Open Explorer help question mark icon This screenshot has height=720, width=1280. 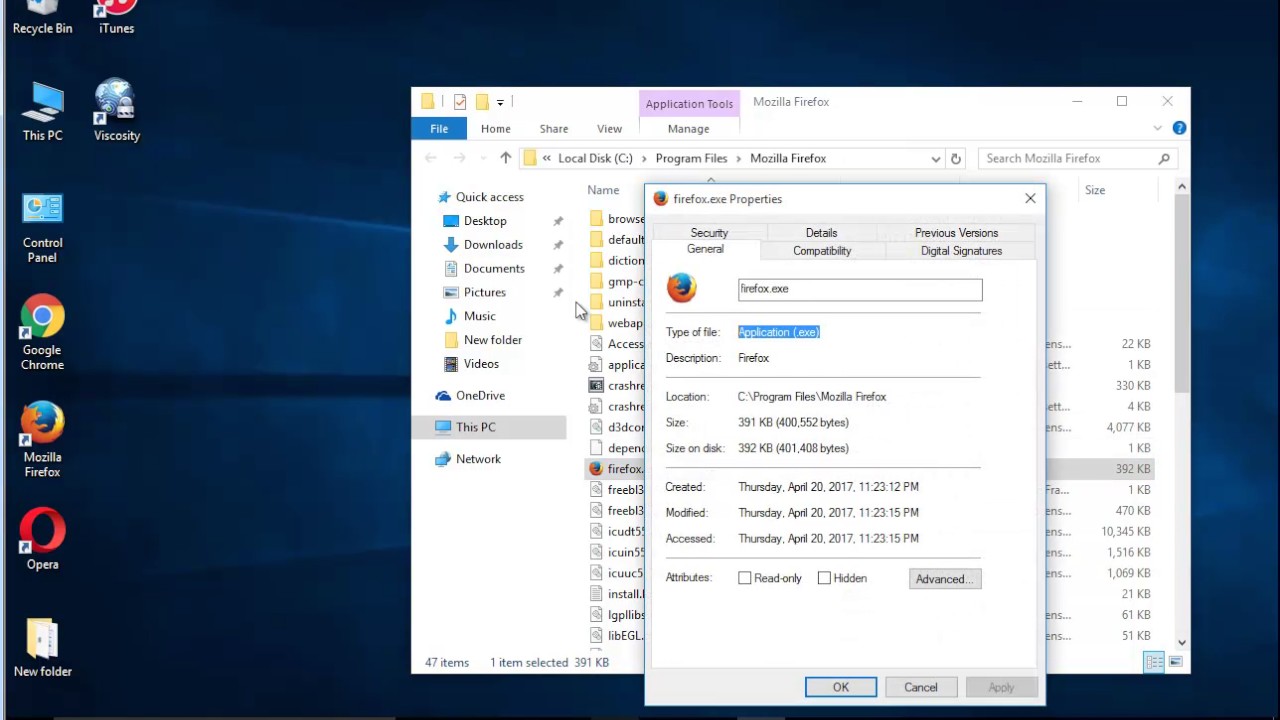[1179, 128]
